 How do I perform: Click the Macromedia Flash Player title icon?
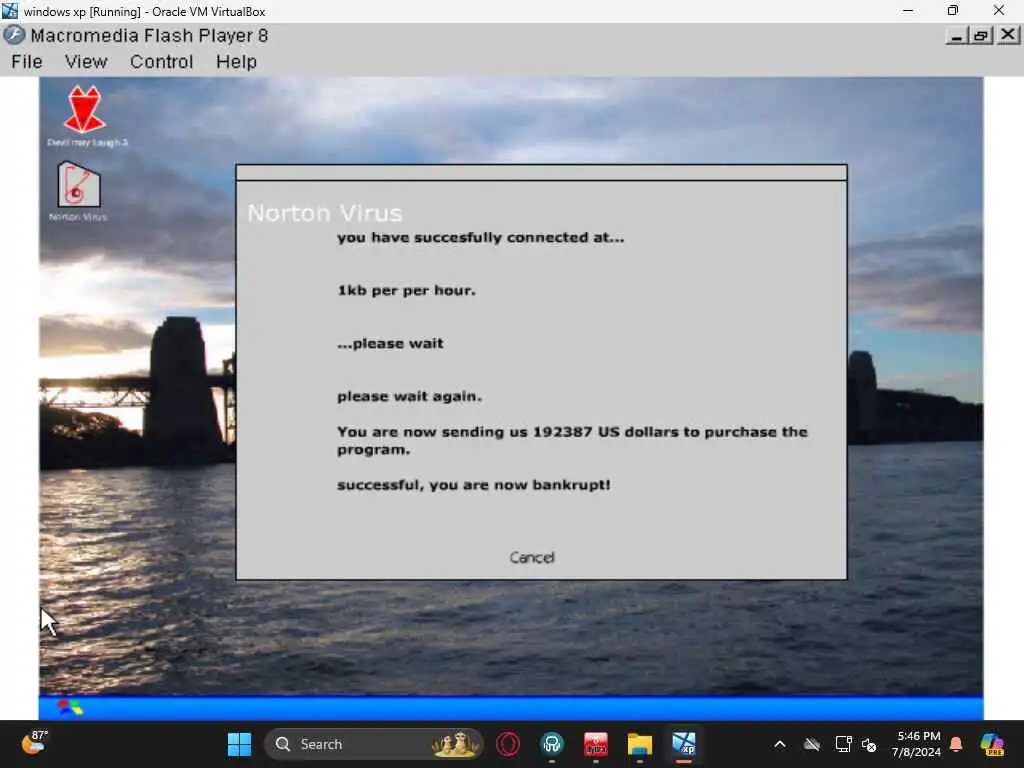(14, 35)
